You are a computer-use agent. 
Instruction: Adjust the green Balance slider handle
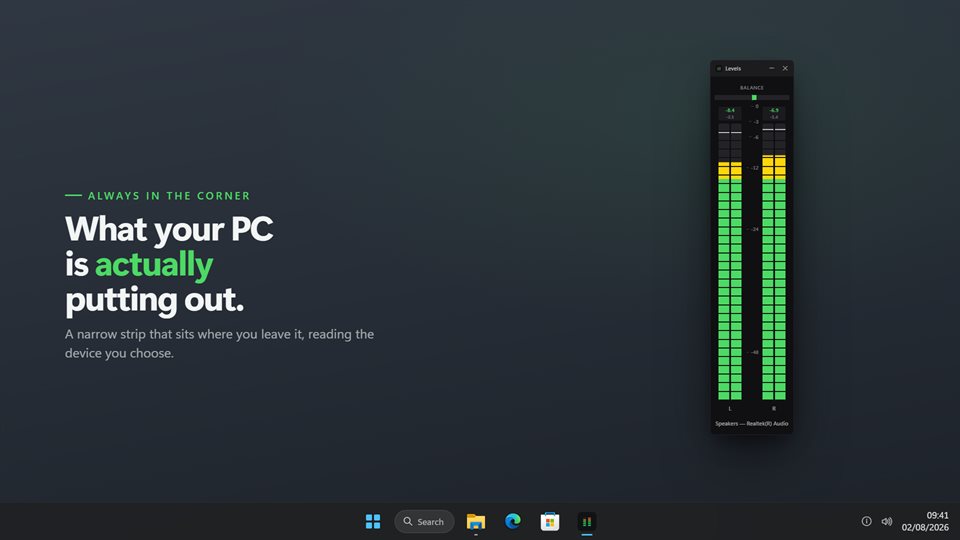pos(754,97)
